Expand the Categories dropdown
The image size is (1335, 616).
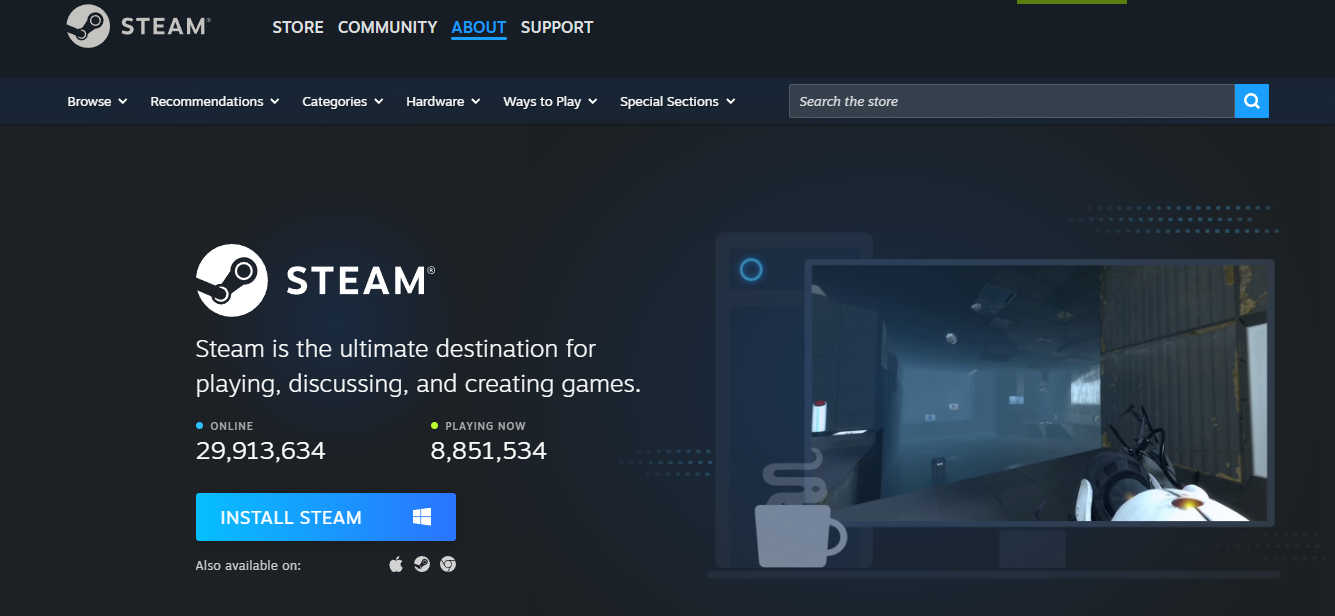[x=342, y=101]
